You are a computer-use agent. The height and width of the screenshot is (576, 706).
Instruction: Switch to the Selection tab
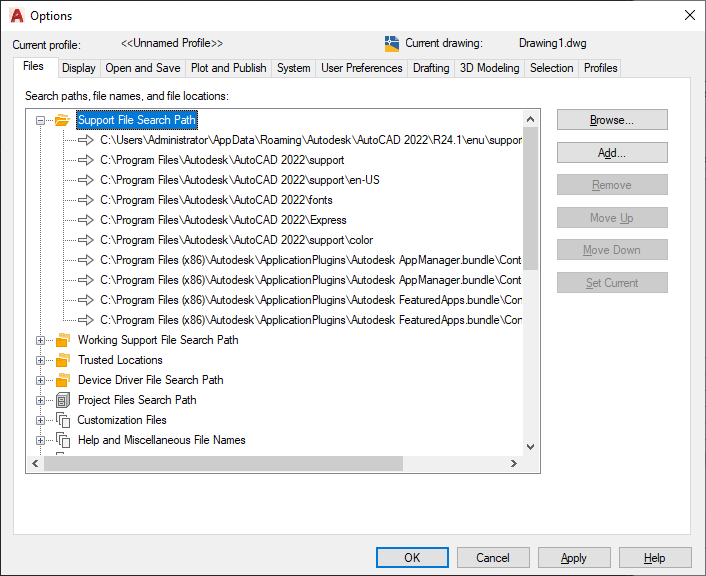click(x=552, y=68)
